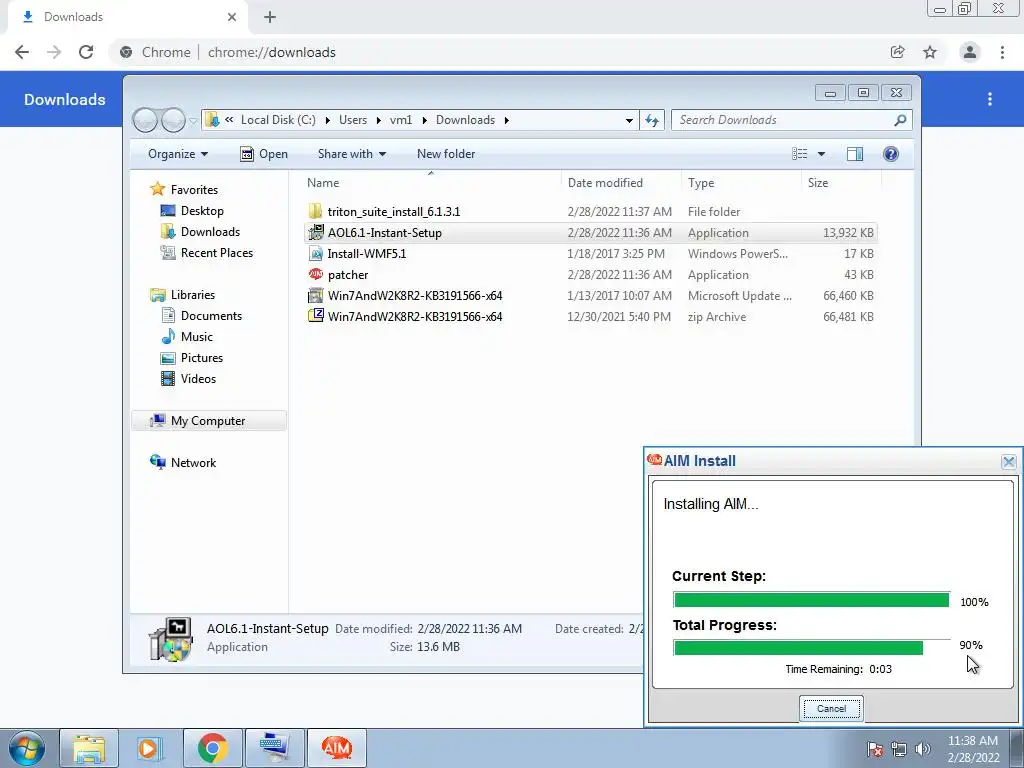The width and height of the screenshot is (1024, 768).
Task: Click the search magnifier icon in Explorer
Action: coord(900,120)
